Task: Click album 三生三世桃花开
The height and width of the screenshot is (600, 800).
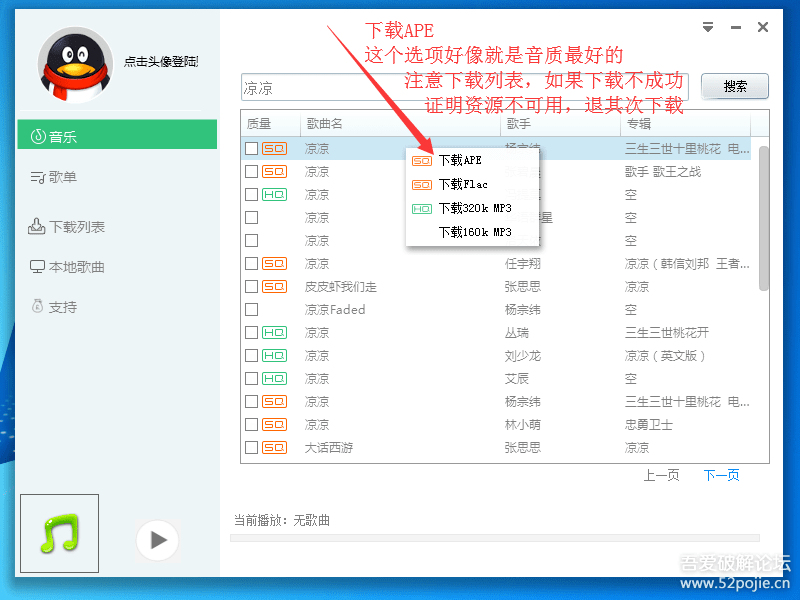Action: (x=666, y=333)
